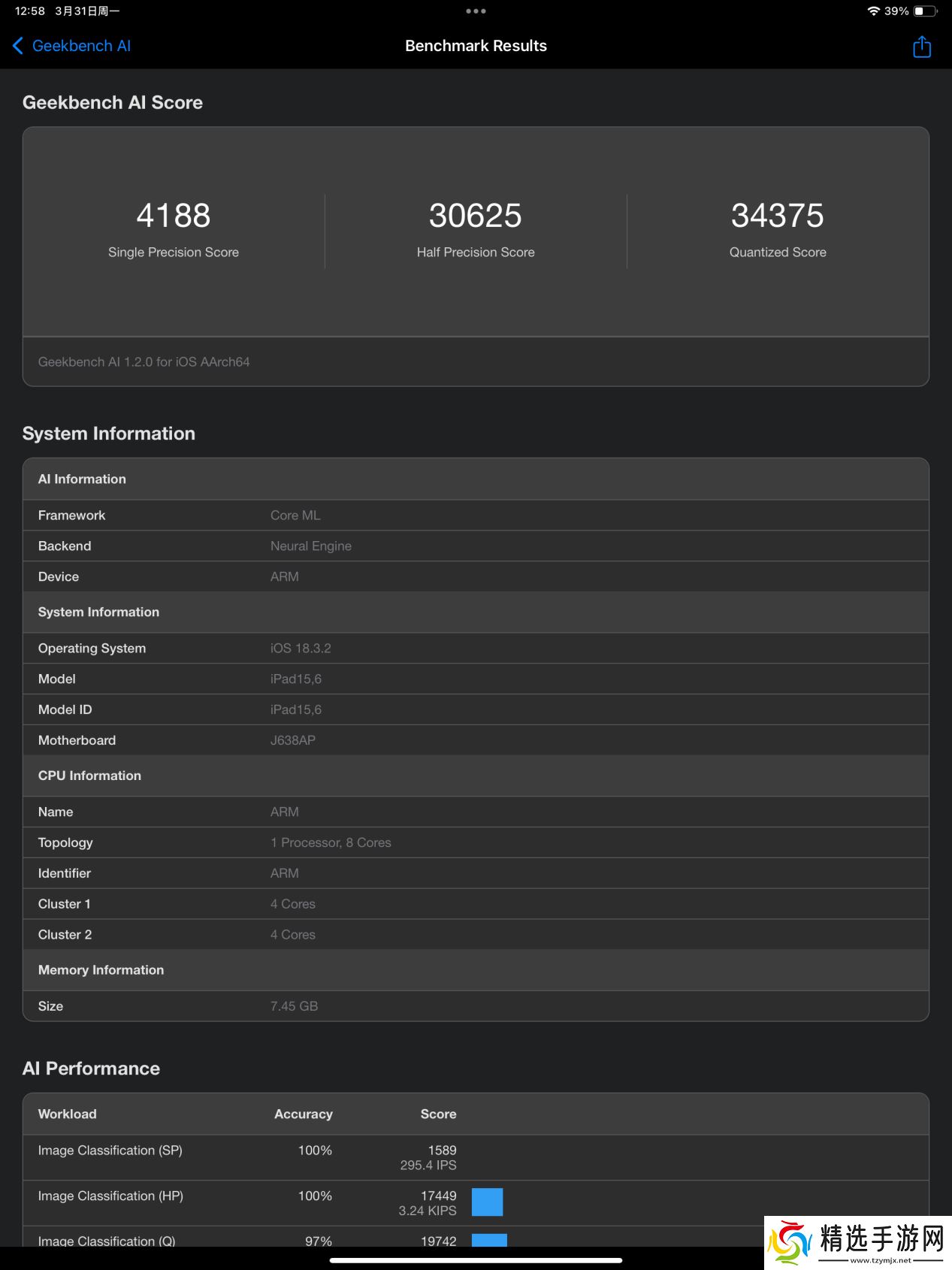Image resolution: width=952 pixels, height=1270 pixels.
Task: Tap the Operating System iOS 18.3.2 row
Action: point(476,649)
